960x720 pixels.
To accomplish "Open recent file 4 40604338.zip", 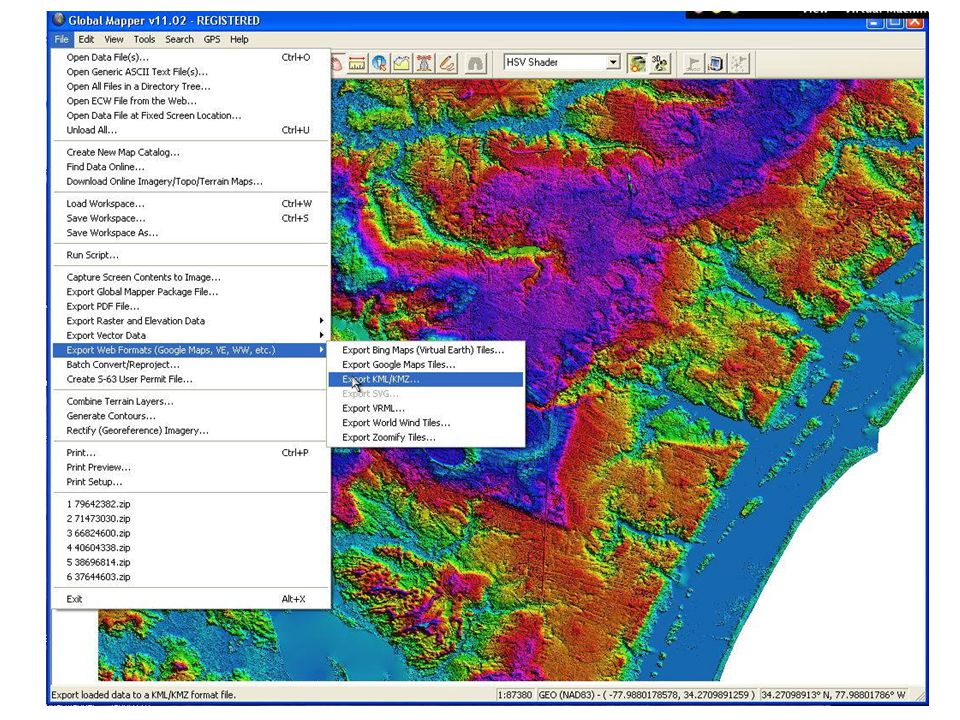I will [x=190, y=547].
